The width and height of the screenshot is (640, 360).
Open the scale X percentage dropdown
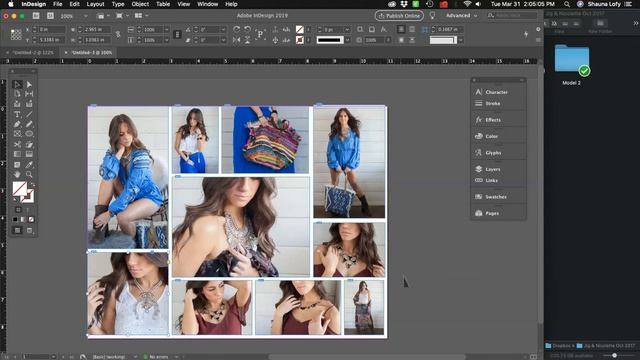tap(167, 29)
